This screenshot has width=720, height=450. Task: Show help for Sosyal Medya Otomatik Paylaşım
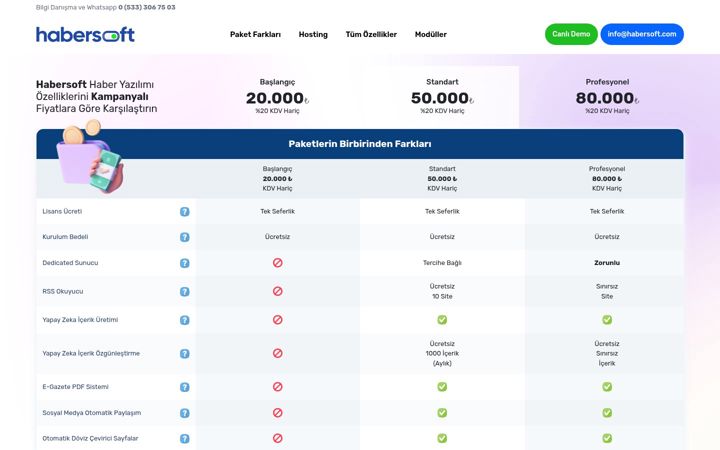185,413
